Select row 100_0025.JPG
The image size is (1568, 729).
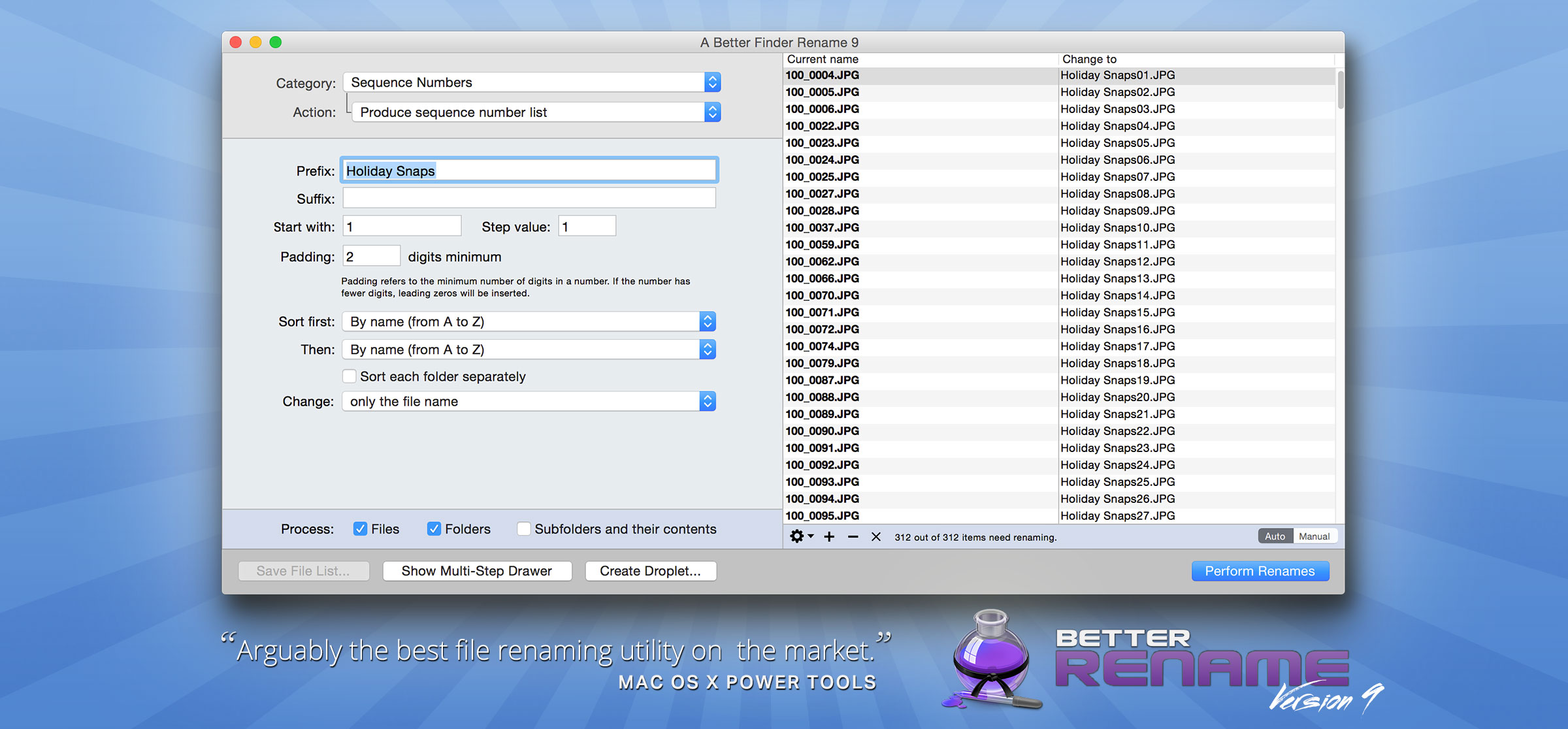[1060, 177]
